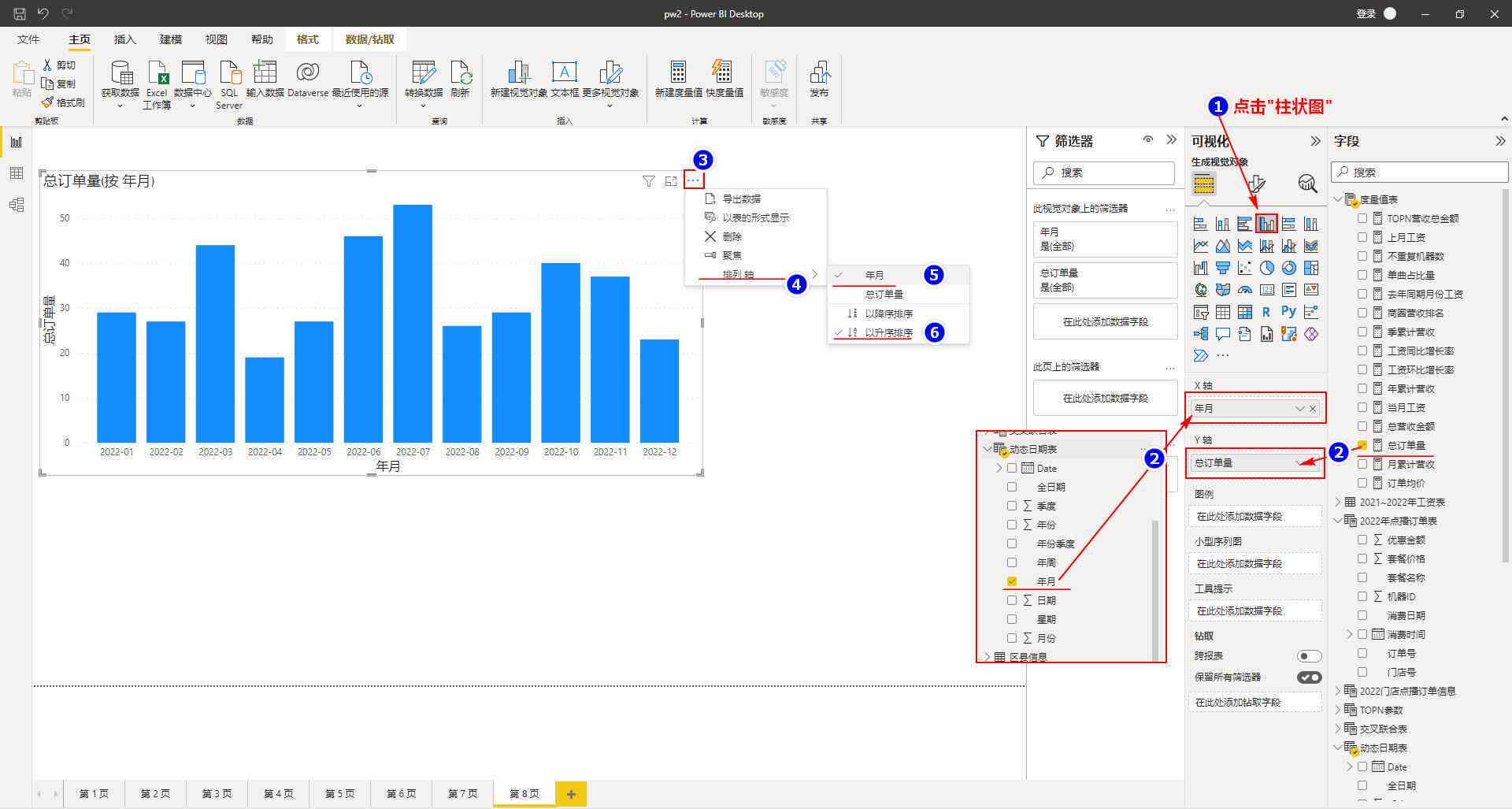Click 发布 publish in the ribbon
The height and width of the screenshot is (809, 1512).
click(x=819, y=79)
